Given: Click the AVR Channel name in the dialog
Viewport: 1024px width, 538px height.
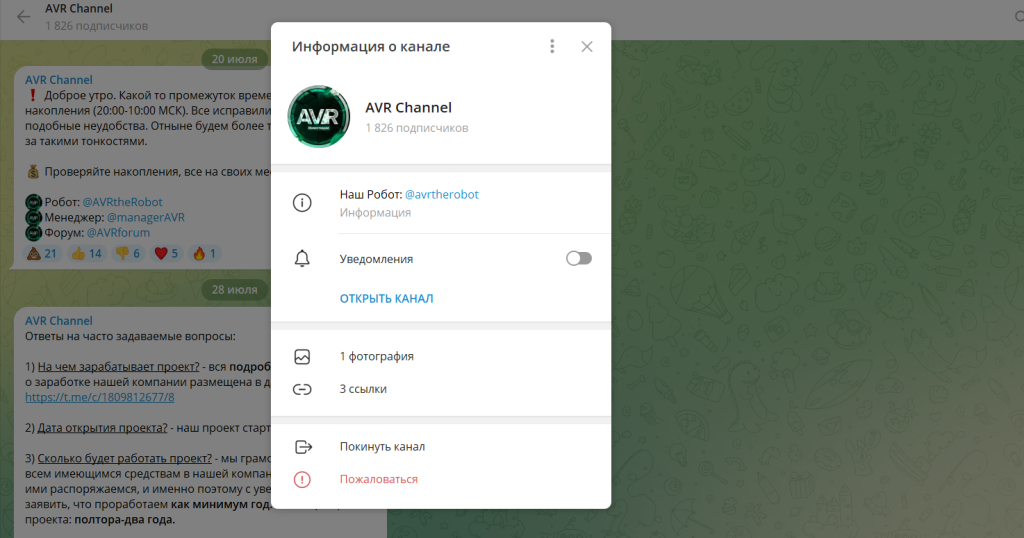Looking at the screenshot, I should coord(408,108).
